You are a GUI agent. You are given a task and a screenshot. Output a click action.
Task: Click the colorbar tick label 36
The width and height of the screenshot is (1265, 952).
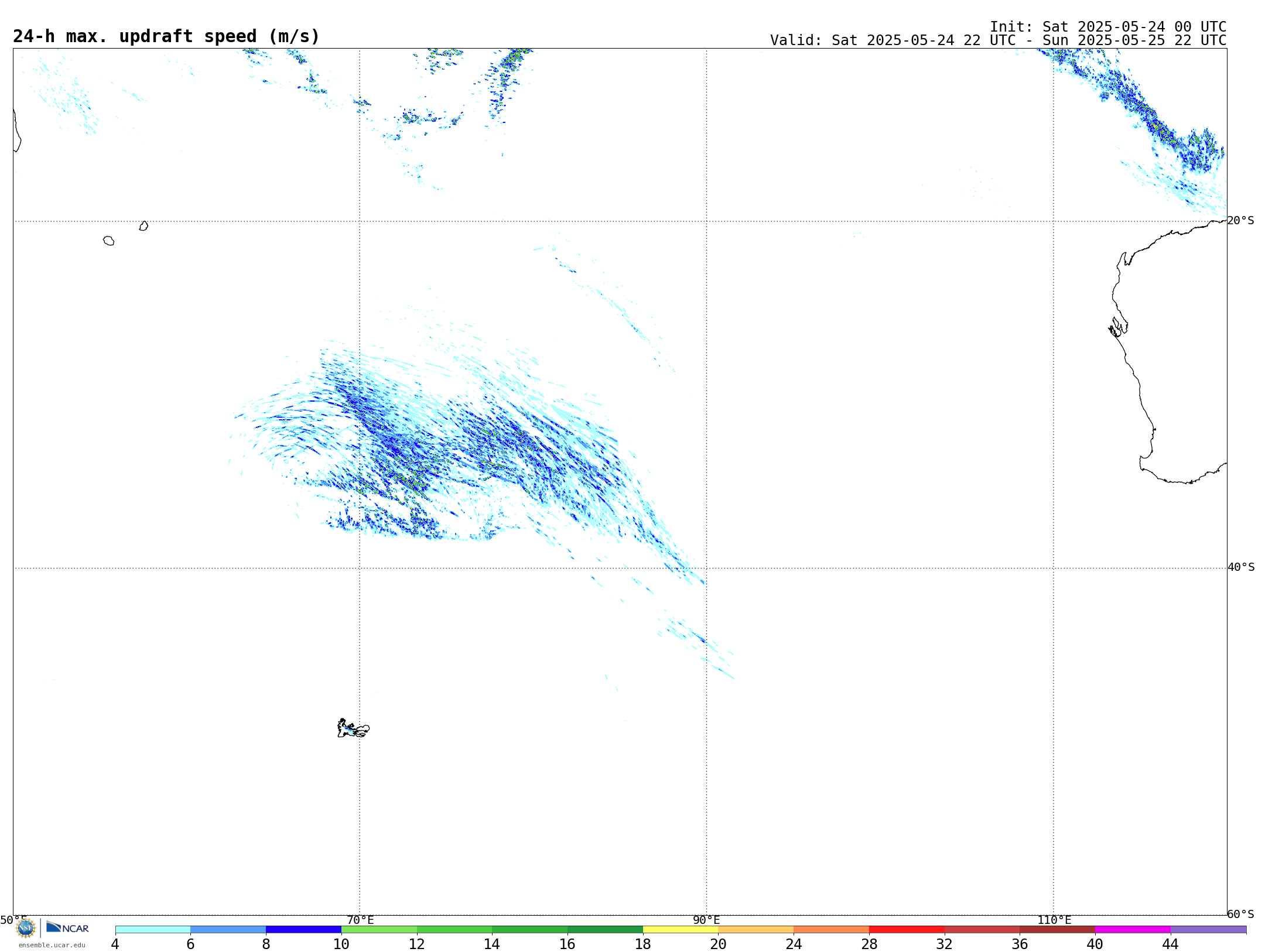(x=1020, y=944)
